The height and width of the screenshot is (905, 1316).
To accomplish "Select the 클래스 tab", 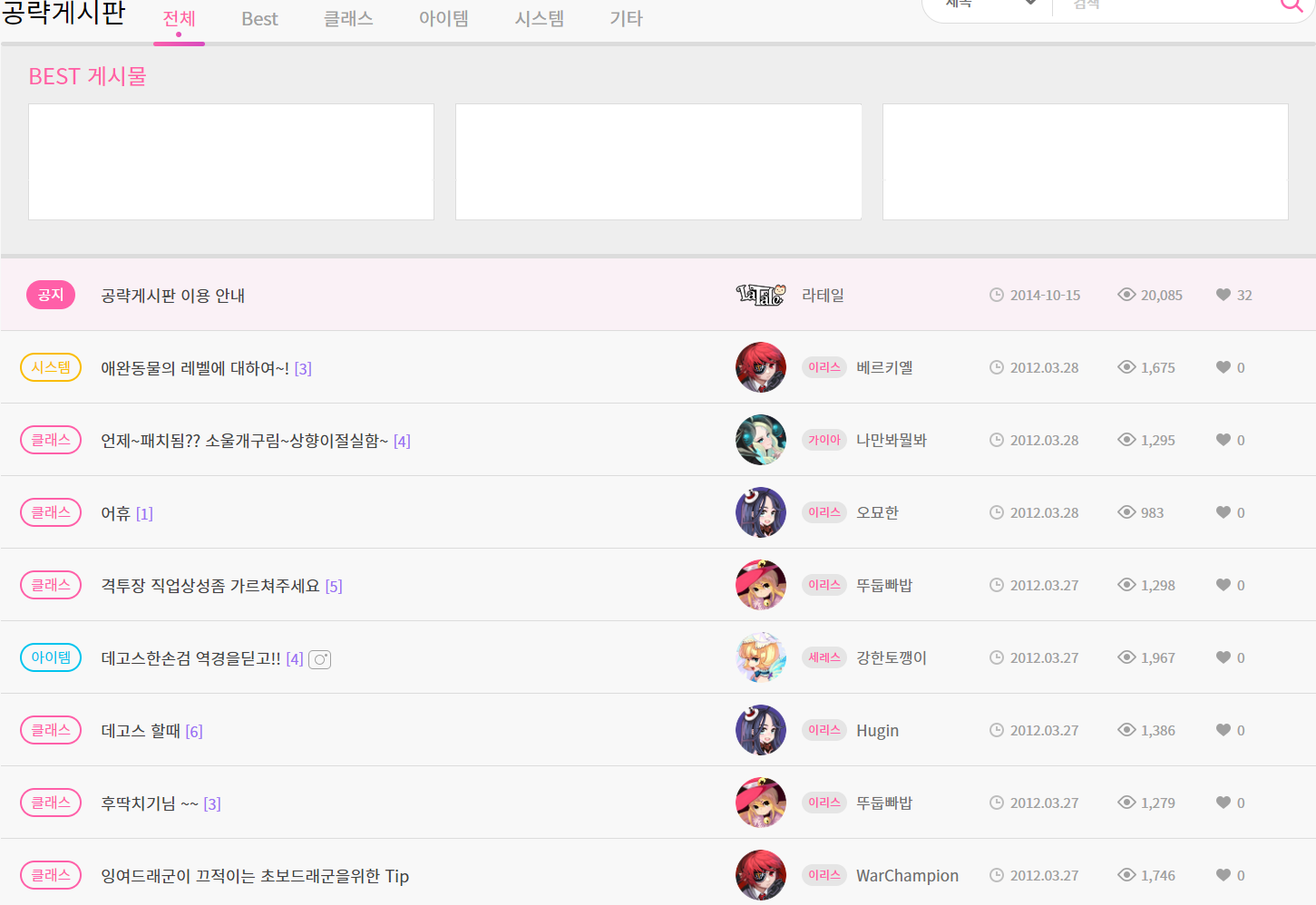I will coord(348,19).
